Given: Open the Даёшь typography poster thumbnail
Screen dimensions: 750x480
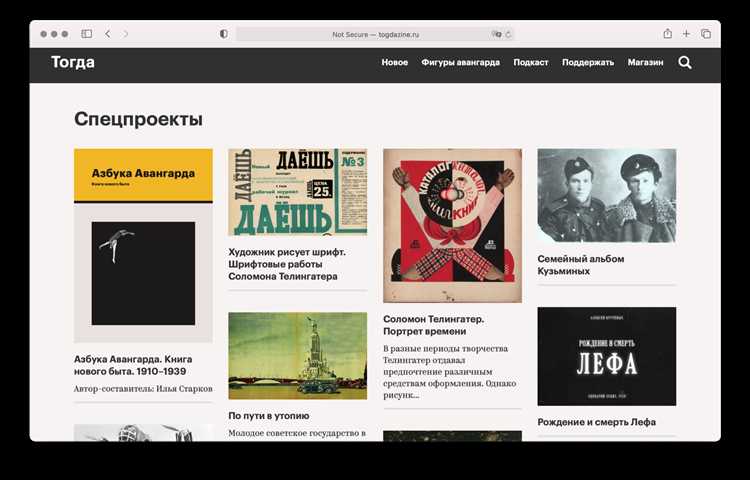Looking at the screenshot, I should click(x=298, y=192).
